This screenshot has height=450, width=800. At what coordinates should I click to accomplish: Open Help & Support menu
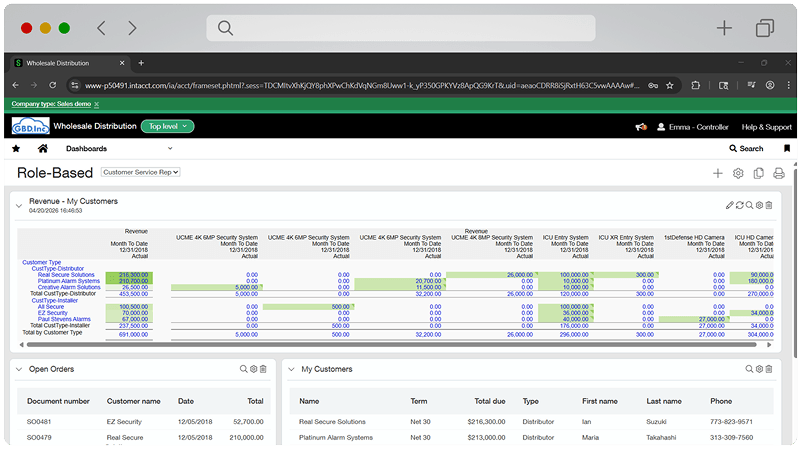click(766, 127)
